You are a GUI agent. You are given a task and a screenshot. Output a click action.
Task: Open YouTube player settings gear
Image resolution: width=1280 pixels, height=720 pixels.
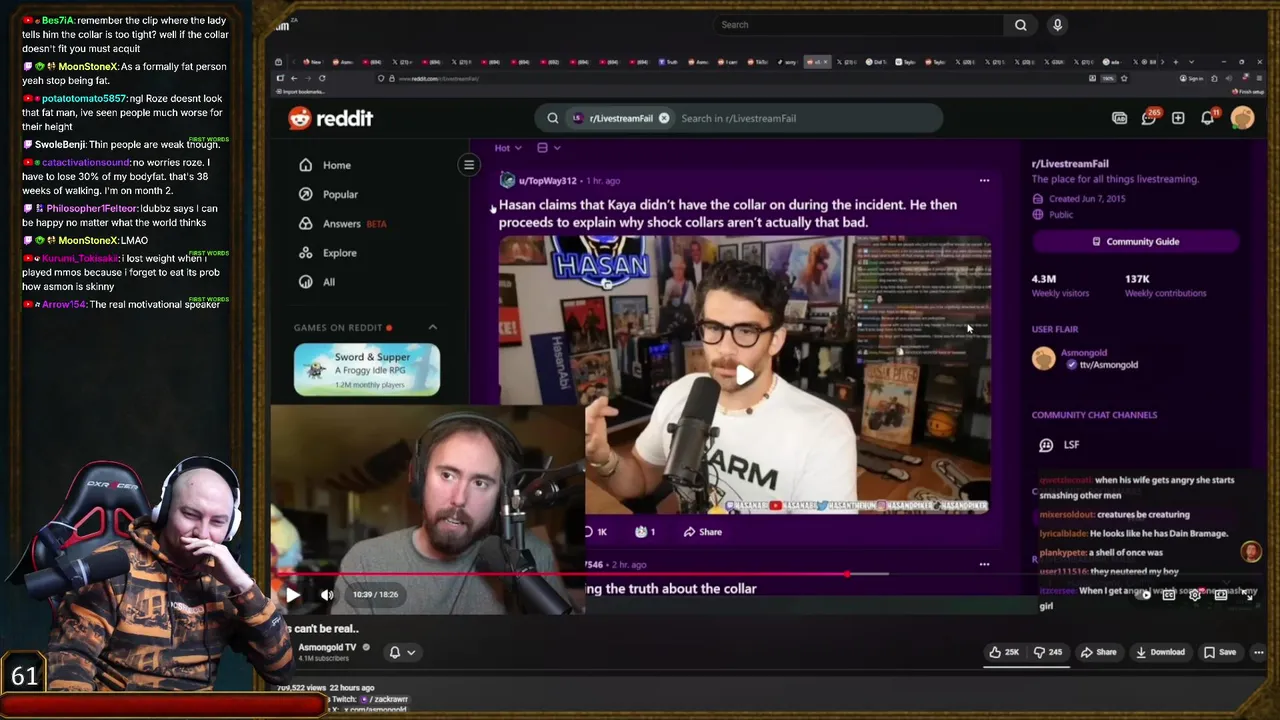click(1195, 594)
